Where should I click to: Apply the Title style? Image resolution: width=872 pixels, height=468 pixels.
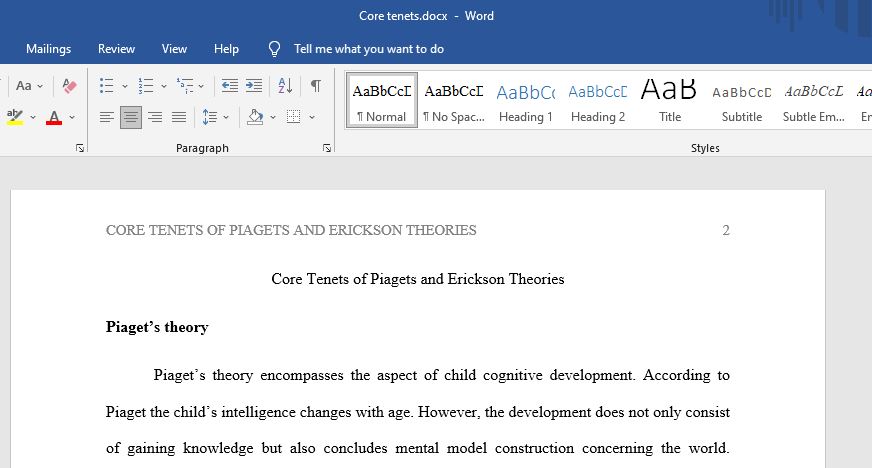click(x=670, y=101)
